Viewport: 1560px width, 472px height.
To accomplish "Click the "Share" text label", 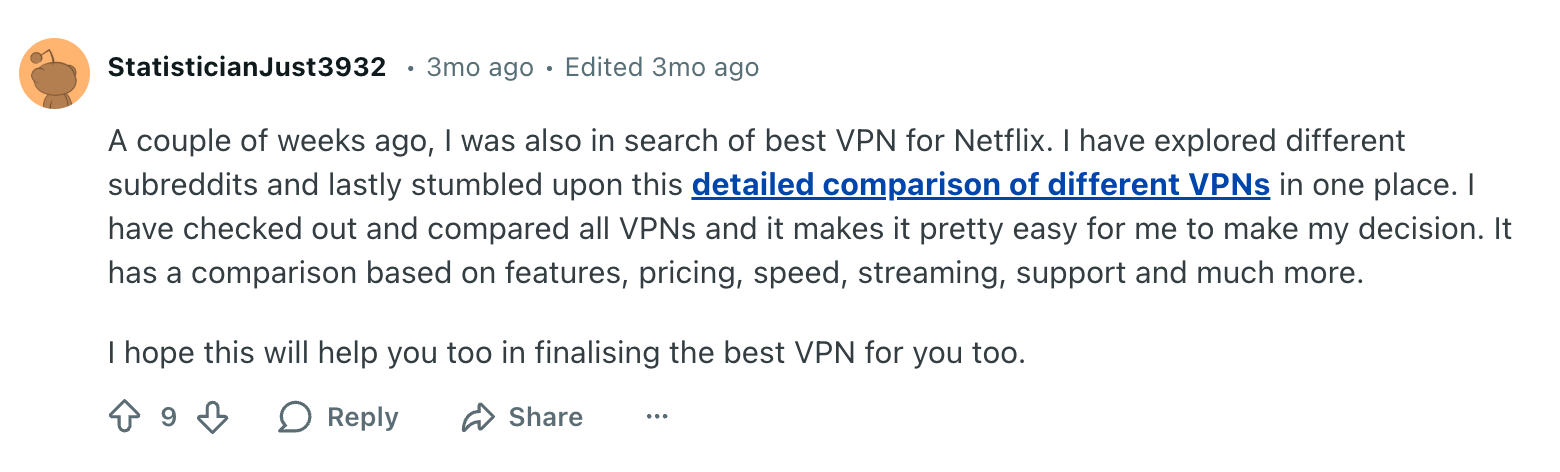I will 545,417.
